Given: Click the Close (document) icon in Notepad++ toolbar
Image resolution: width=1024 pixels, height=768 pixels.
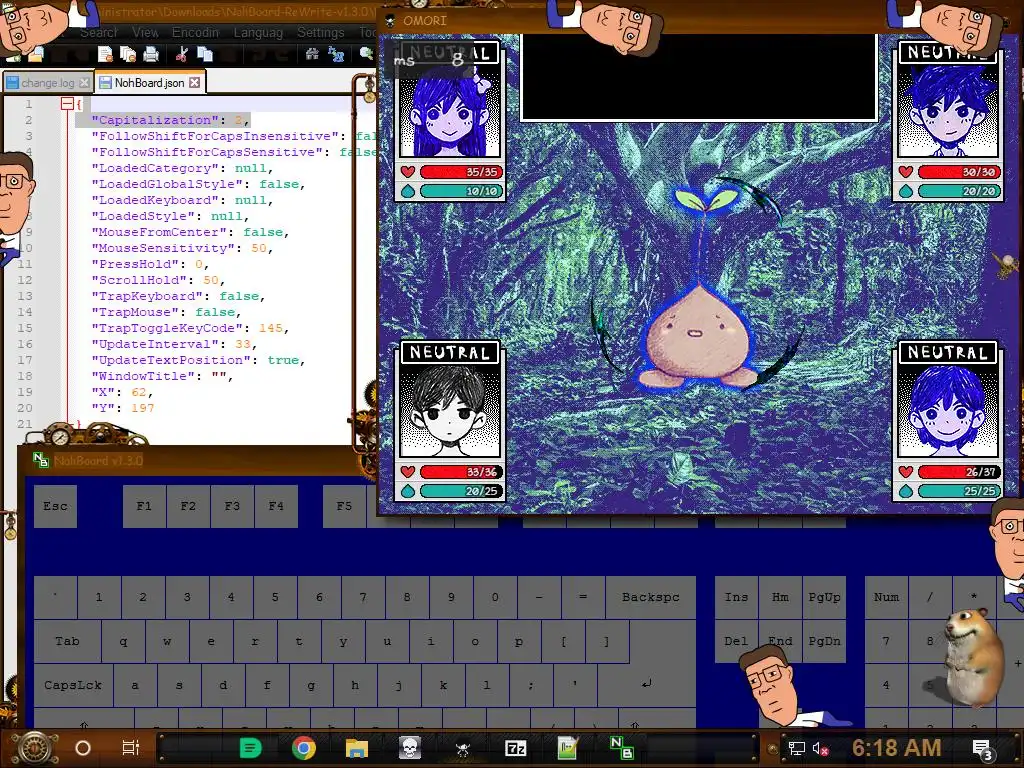Looking at the screenshot, I should tap(105, 55).
